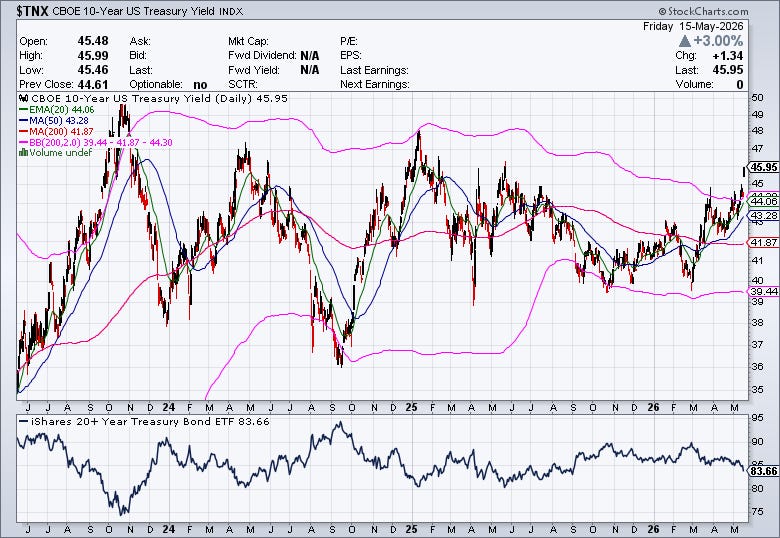Click the iShares 20+ Year Treasury Bond ETF legend
Image resolution: width=780 pixels, height=538 pixels.
(150, 422)
